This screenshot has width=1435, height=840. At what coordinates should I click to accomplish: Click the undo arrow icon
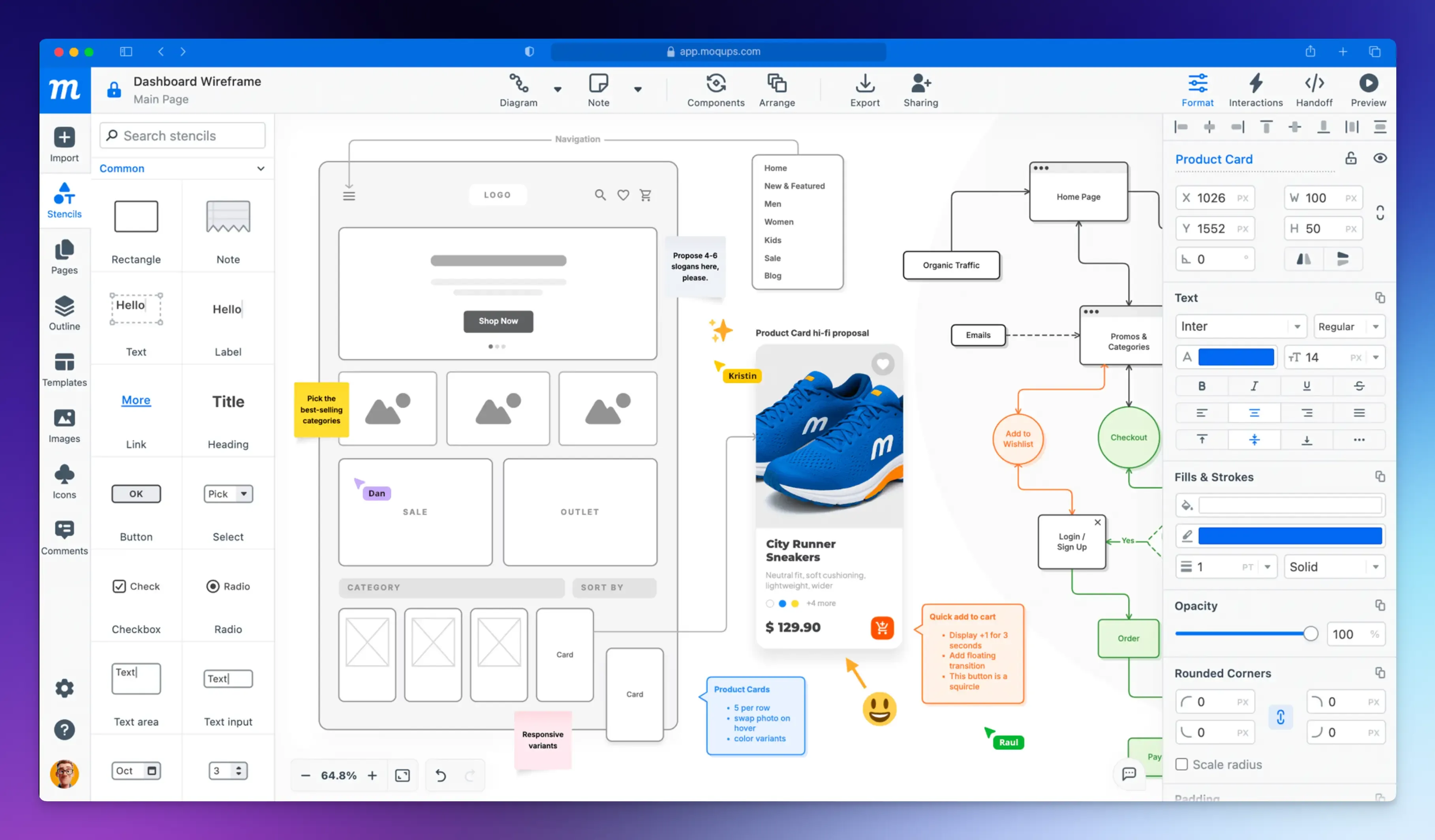click(x=440, y=775)
